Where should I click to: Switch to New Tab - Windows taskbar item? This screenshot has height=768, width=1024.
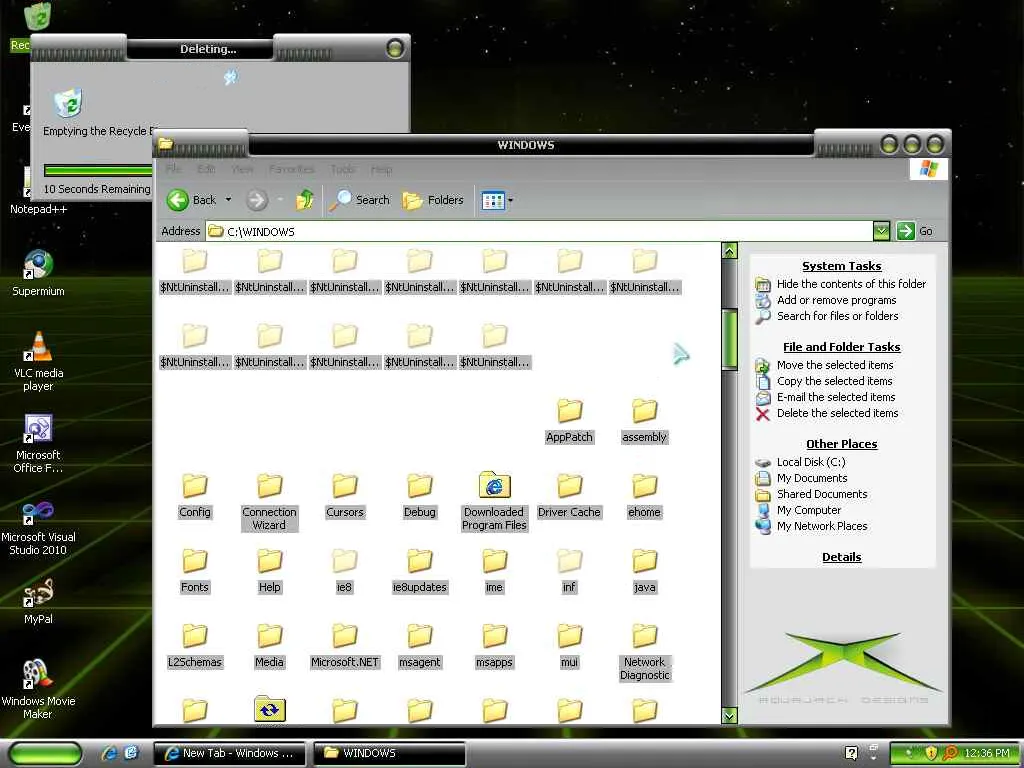click(x=229, y=753)
